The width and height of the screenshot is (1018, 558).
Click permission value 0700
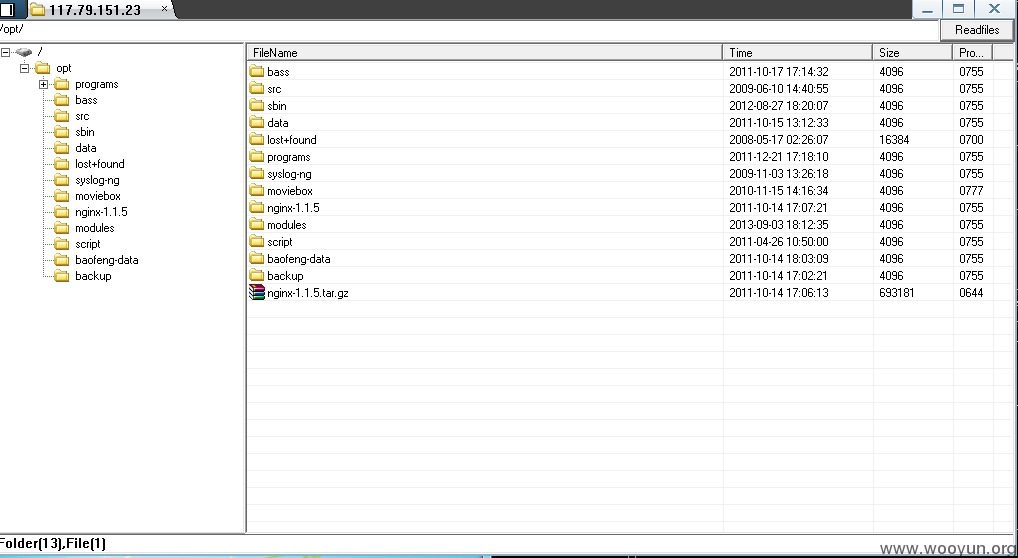[971, 140]
